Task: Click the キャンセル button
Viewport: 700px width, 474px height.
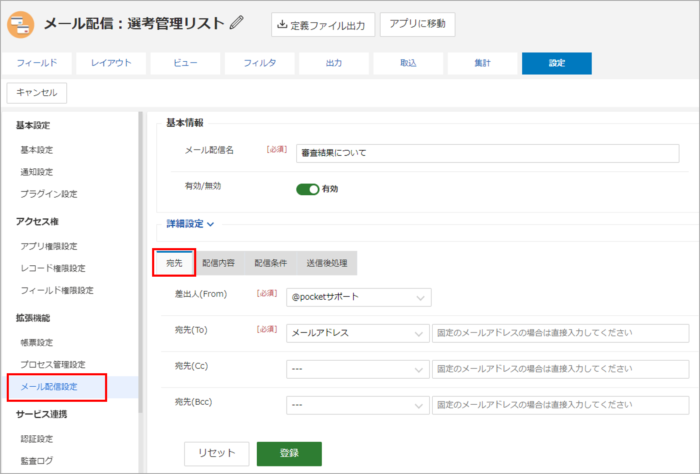Action: [37, 93]
